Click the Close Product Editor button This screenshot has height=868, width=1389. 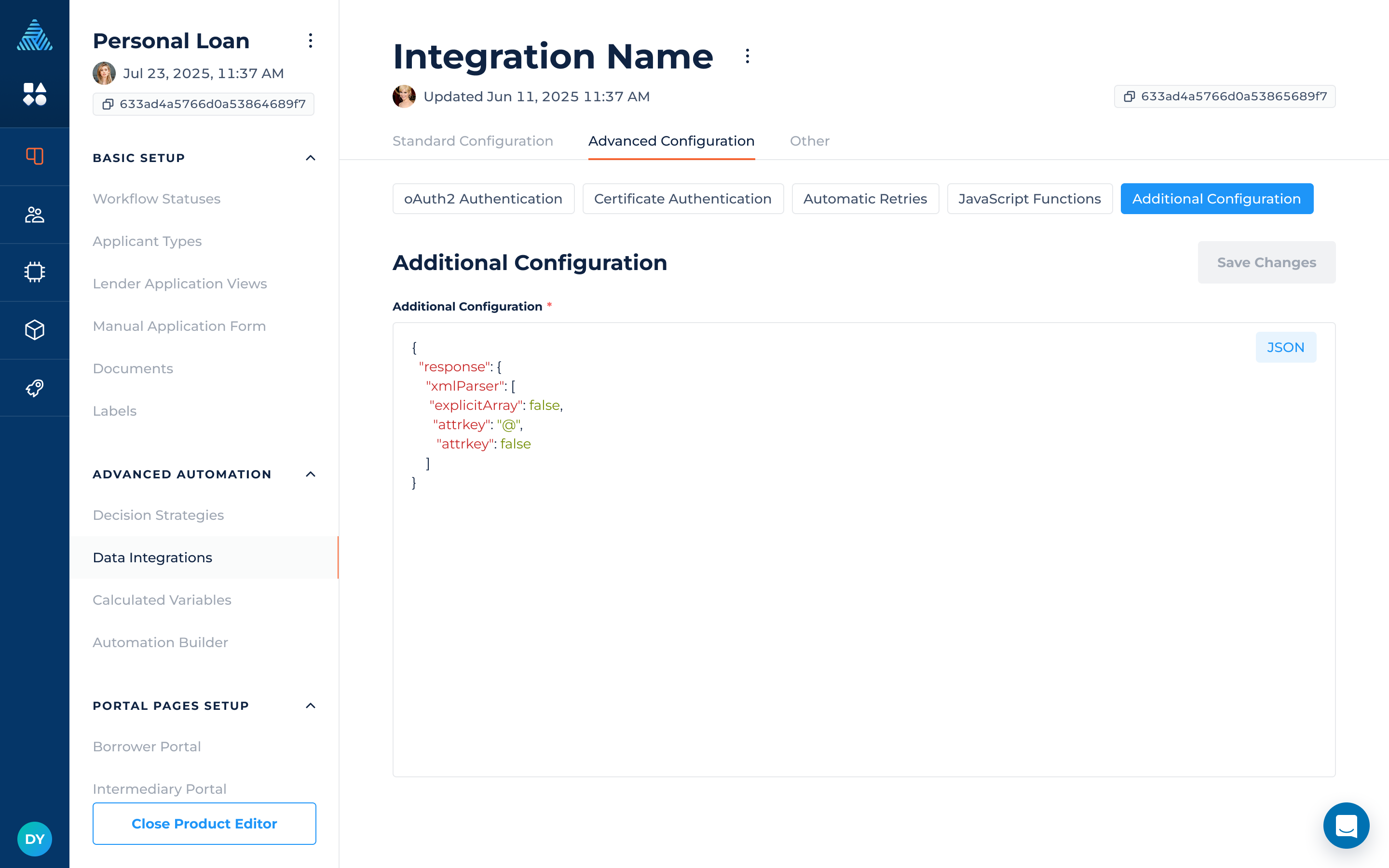pyautogui.click(x=204, y=823)
